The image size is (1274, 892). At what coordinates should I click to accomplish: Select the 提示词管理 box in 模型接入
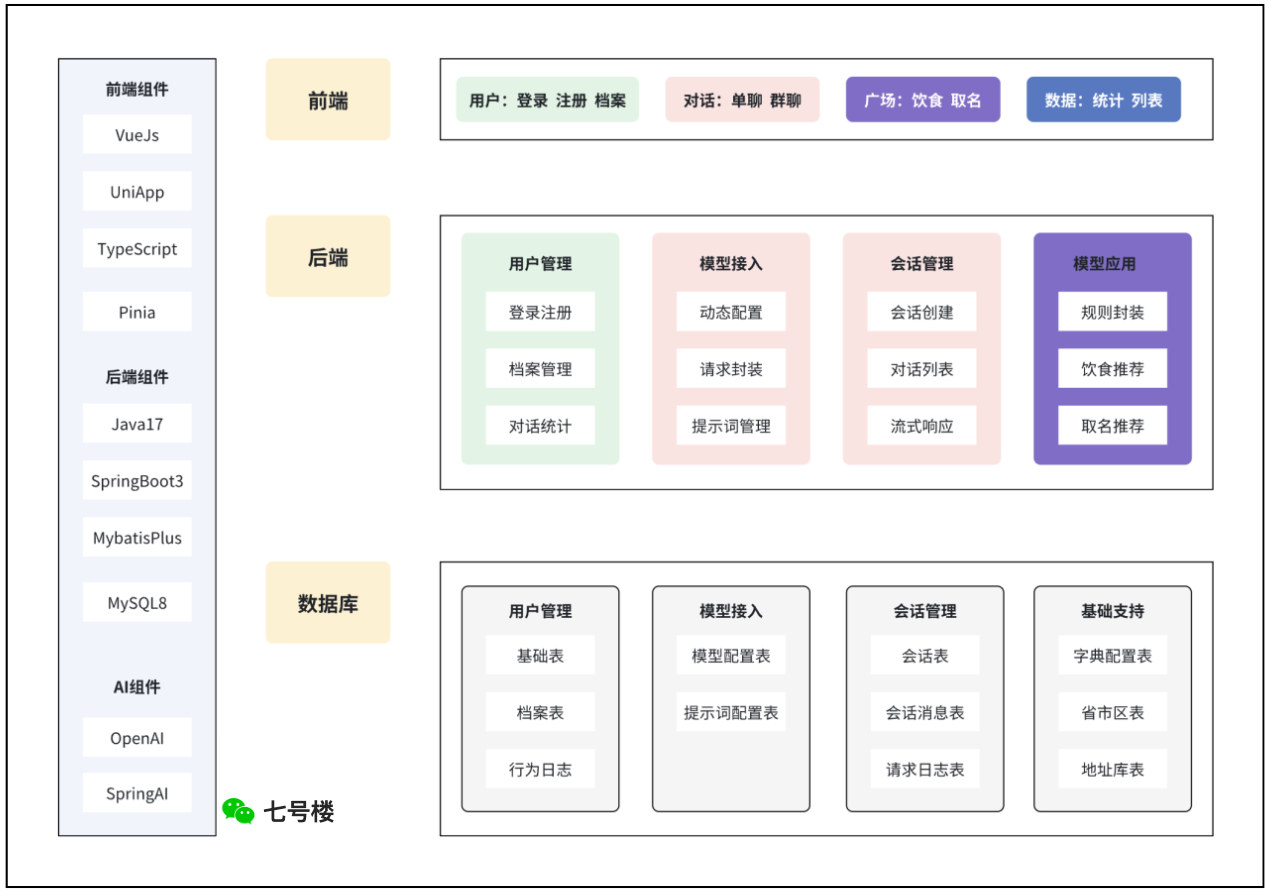click(731, 426)
